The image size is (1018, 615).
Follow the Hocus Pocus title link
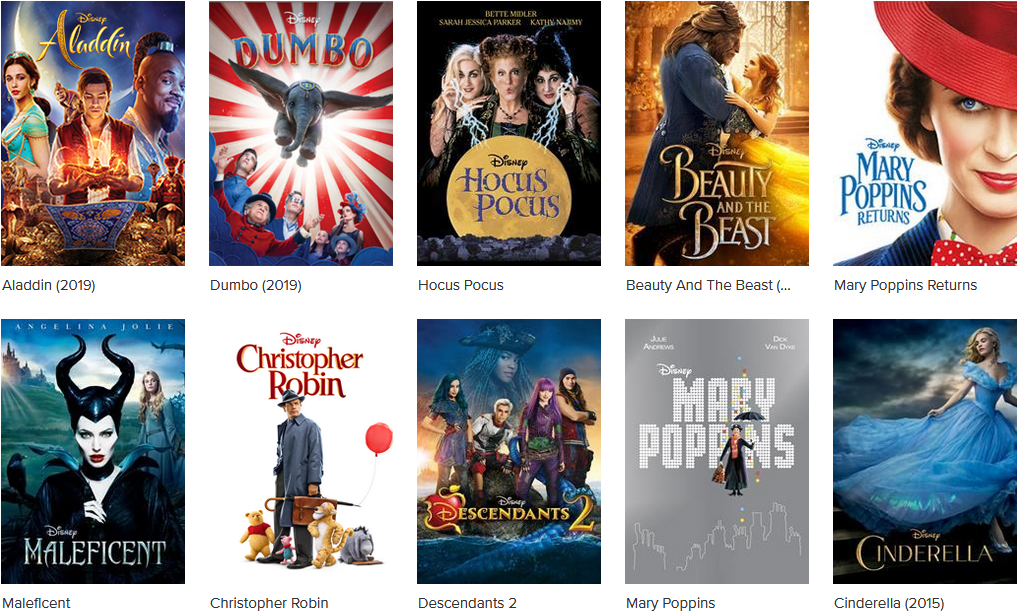[x=461, y=285]
